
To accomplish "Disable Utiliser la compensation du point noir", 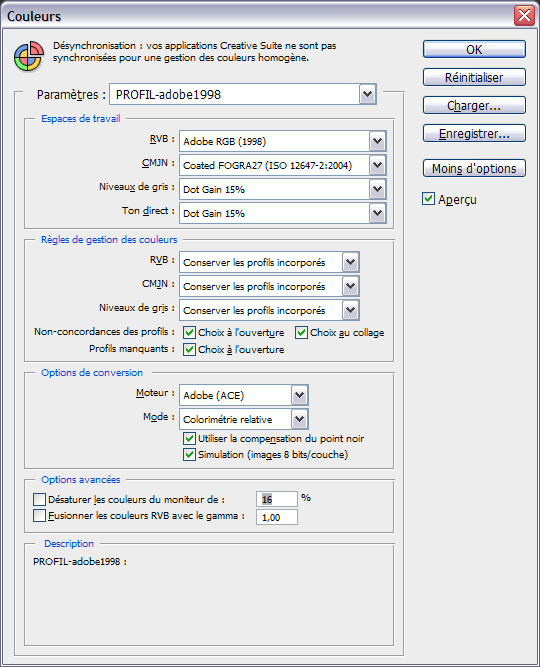I will [189, 439].
